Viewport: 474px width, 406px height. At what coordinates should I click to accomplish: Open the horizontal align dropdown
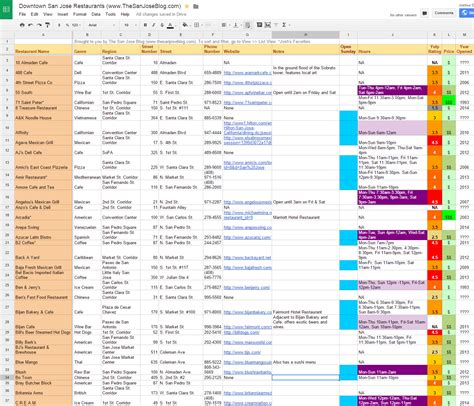point(225,25)
